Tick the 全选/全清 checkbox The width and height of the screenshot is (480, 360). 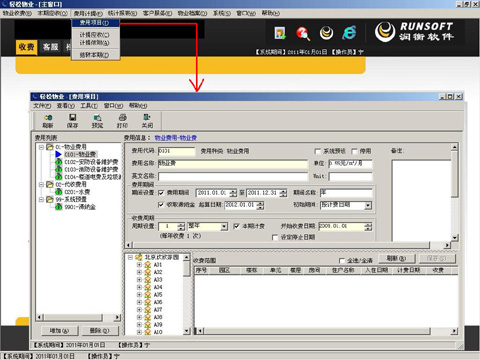point(342,261)
